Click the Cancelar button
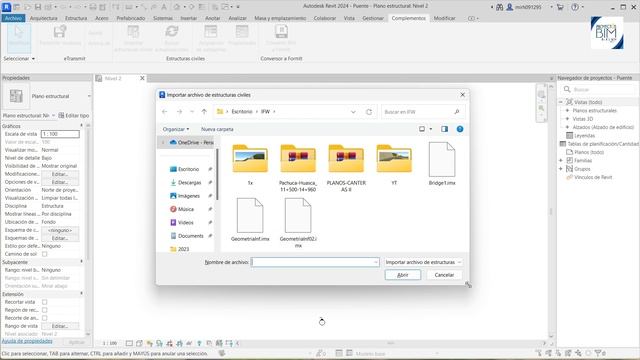This screenshot has width=640, height=360. [444, 275]
